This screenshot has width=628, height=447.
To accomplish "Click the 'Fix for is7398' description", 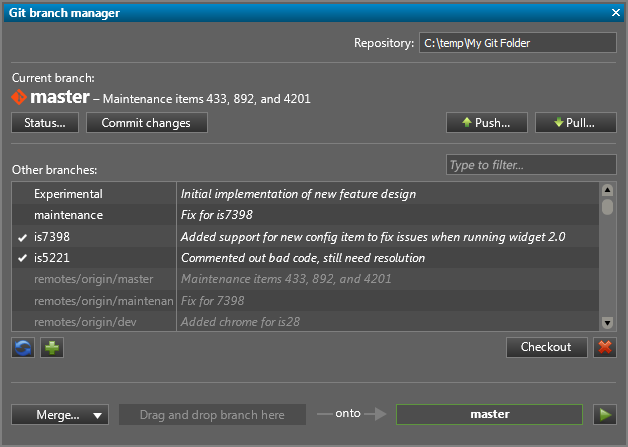I will (x=217, y=215).
